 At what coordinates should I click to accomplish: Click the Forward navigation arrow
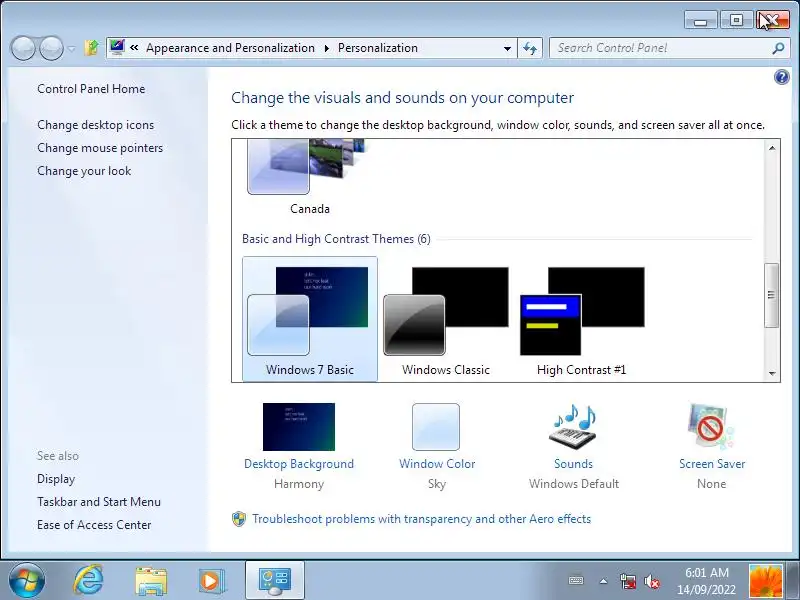point(51,48)
